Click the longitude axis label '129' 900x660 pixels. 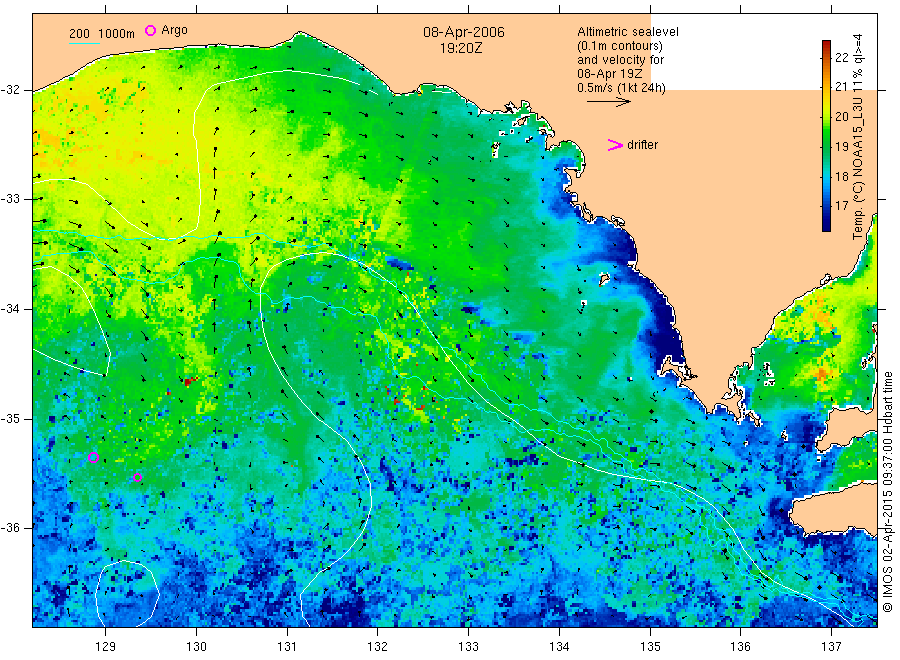pyautogui.click(x=106, y=647)
